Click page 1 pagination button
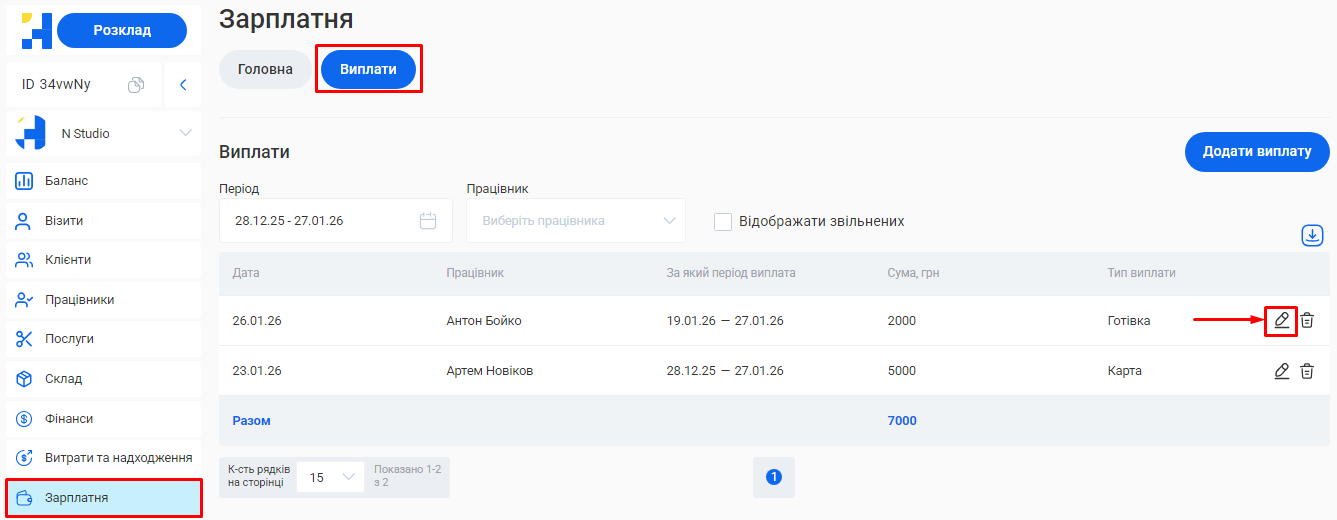 click(x=773, y=478)
